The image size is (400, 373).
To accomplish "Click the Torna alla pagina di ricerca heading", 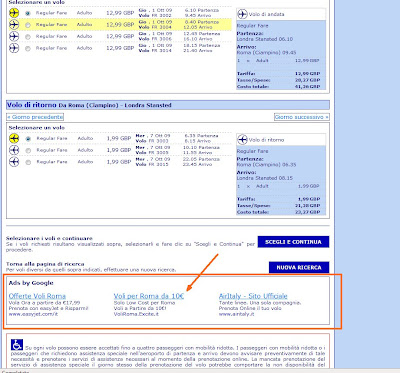I will pyautogui.click(x=45, y=264).
